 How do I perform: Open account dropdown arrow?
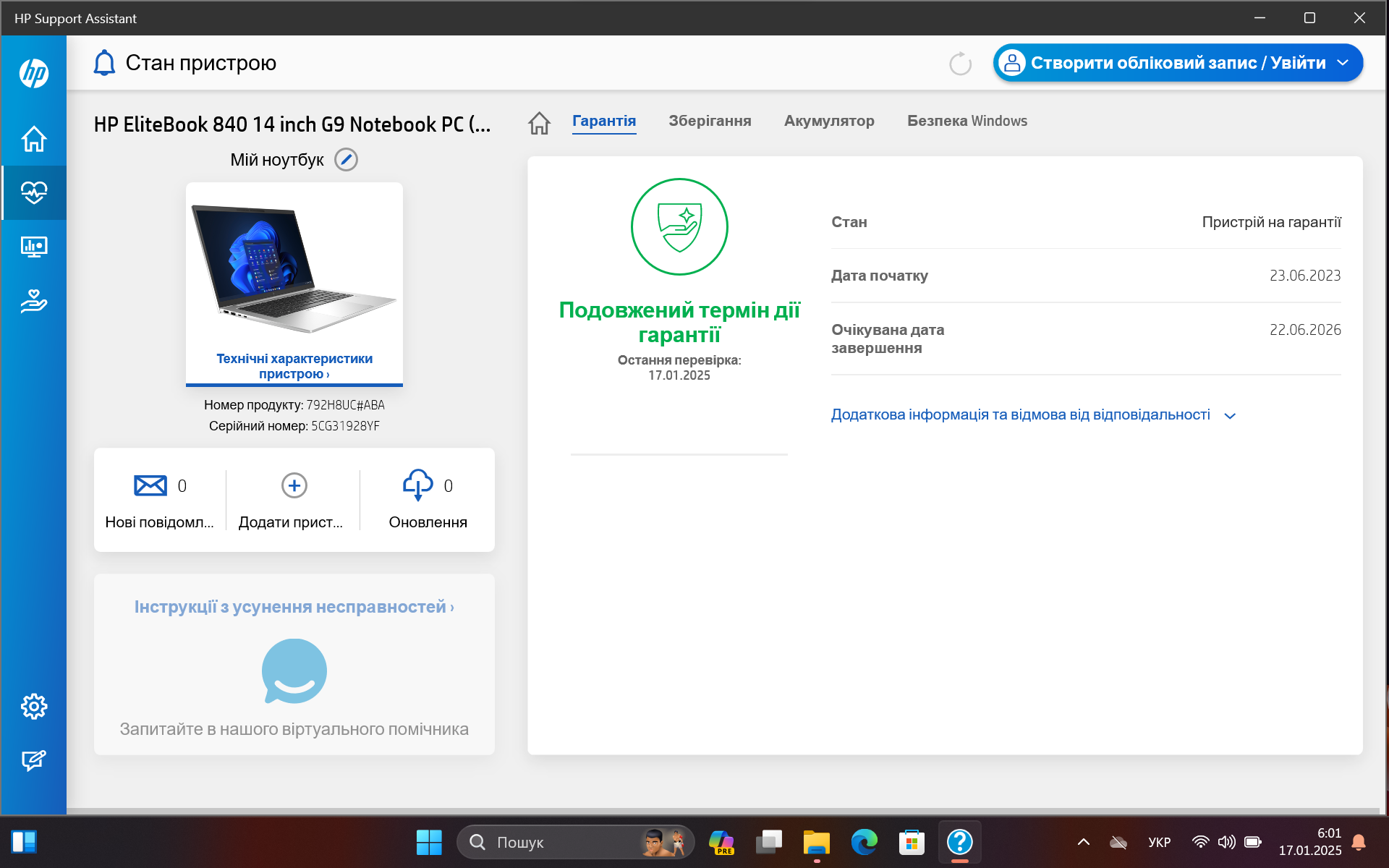[1343, 63]
